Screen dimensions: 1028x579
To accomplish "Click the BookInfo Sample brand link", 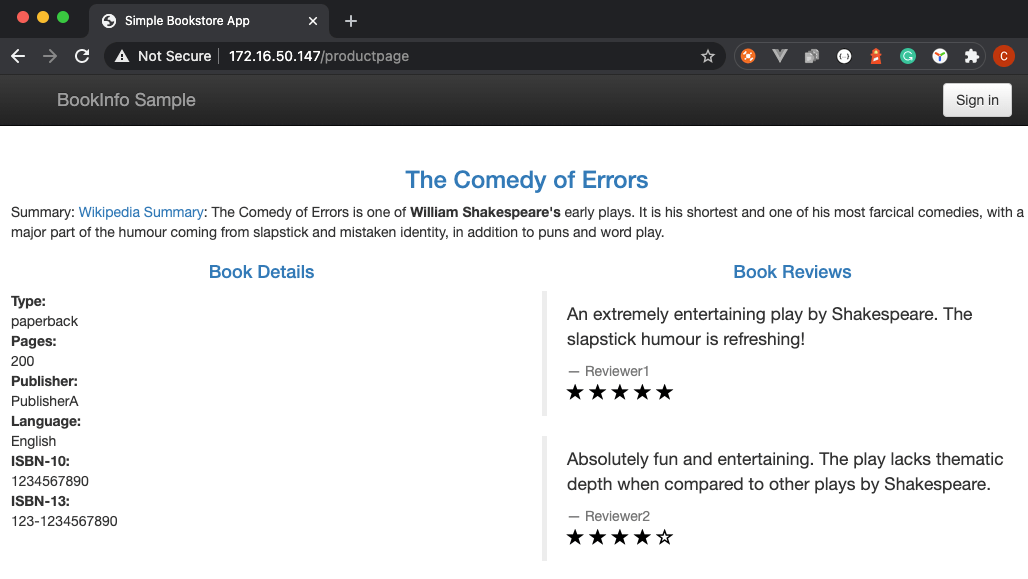I will point(127,100).
